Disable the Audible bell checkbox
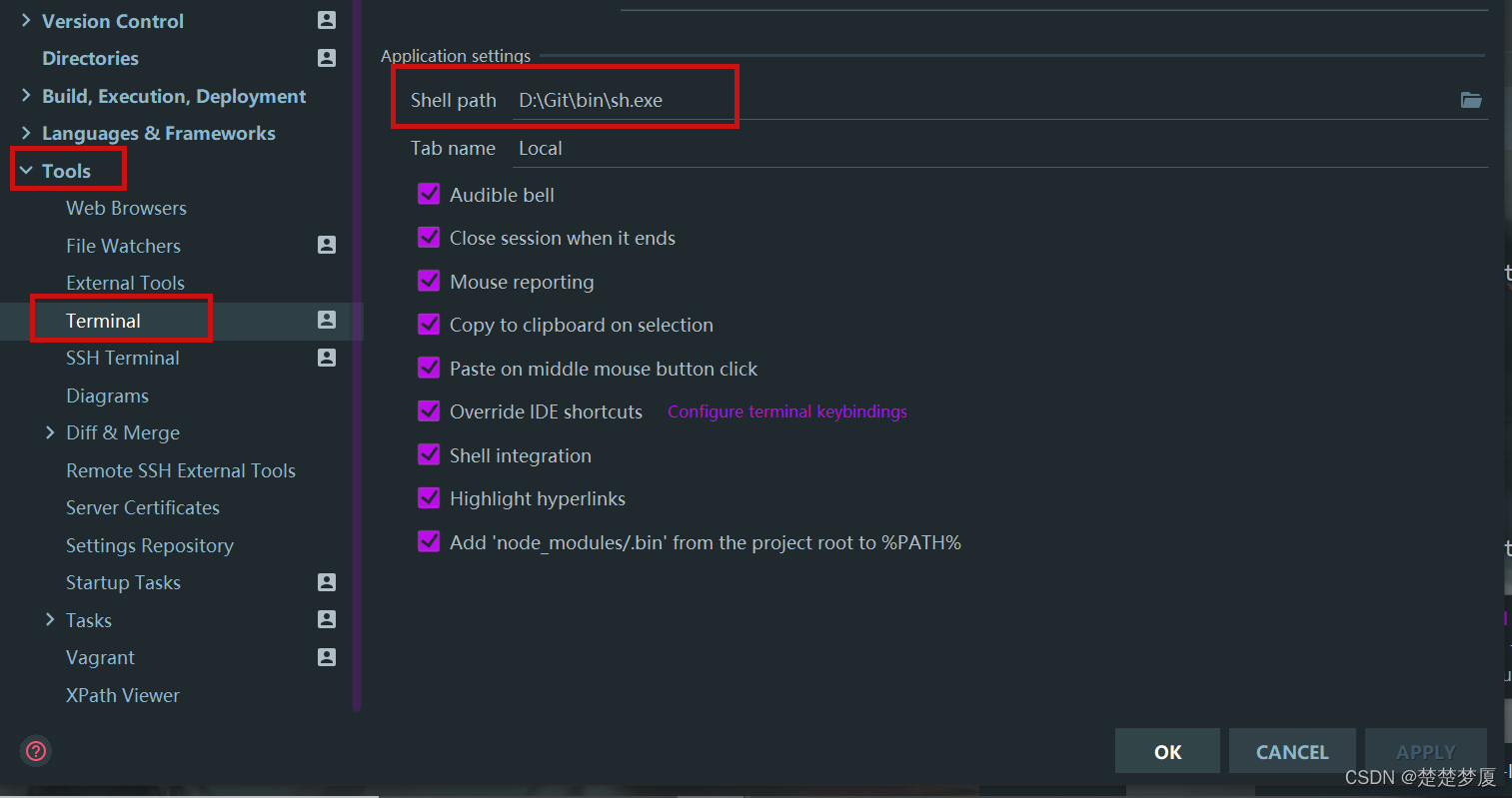 [429, 194]
